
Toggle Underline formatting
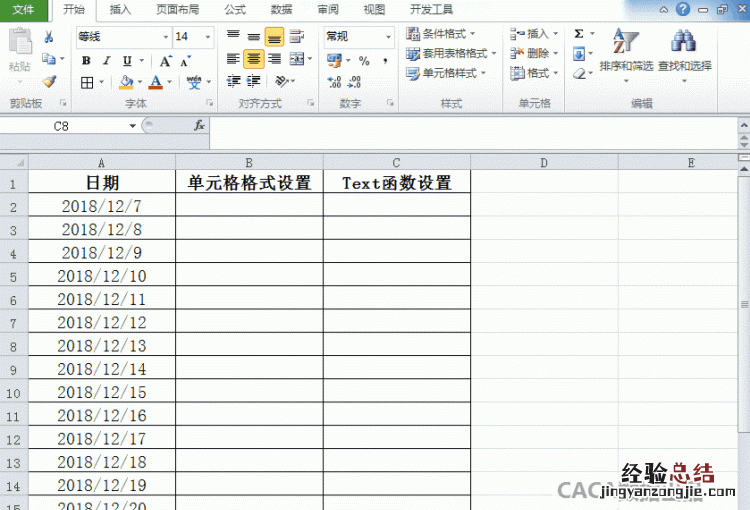pyautogui.click(x=127, y=61)
